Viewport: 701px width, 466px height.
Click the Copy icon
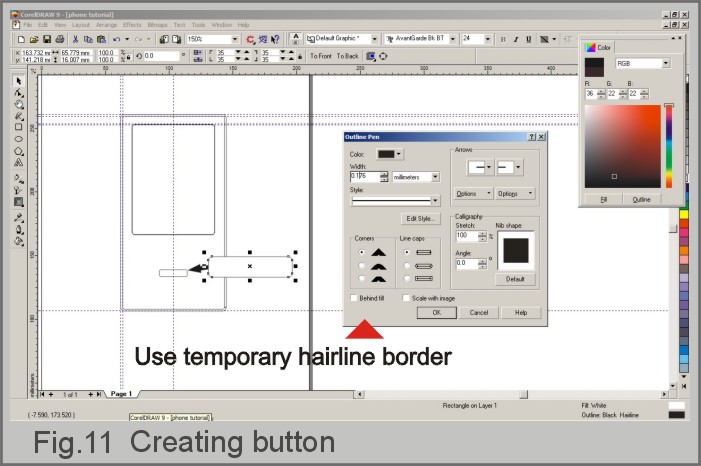pyautogui.click(x=88, y=39)
